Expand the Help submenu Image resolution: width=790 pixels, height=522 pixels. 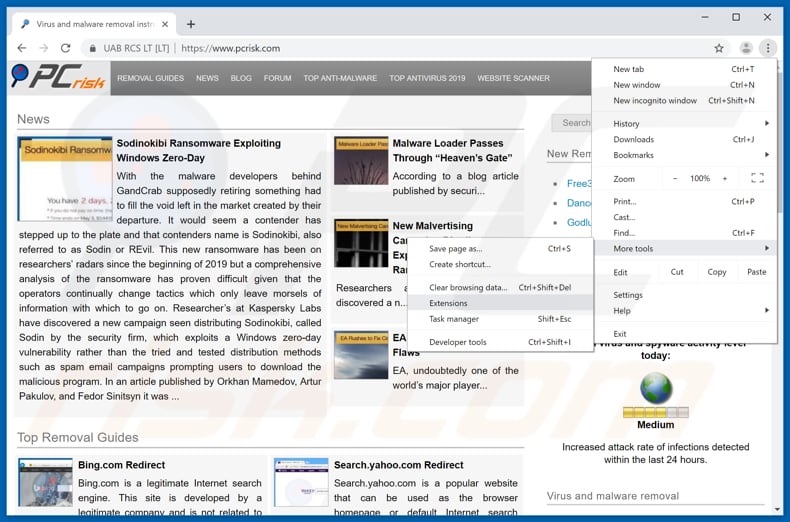click(684, 310)
